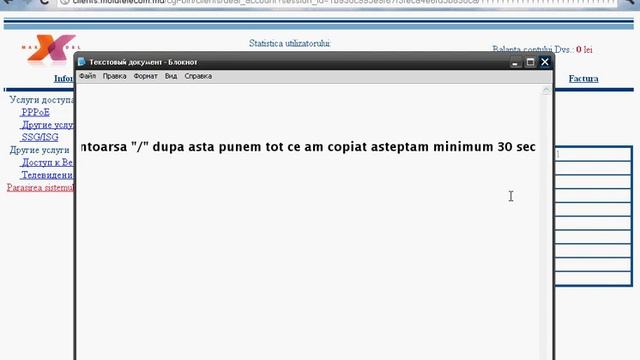Open the Вид menu in Notepad
Viewport: 640px width, 360px height.
tap(171, 76)
